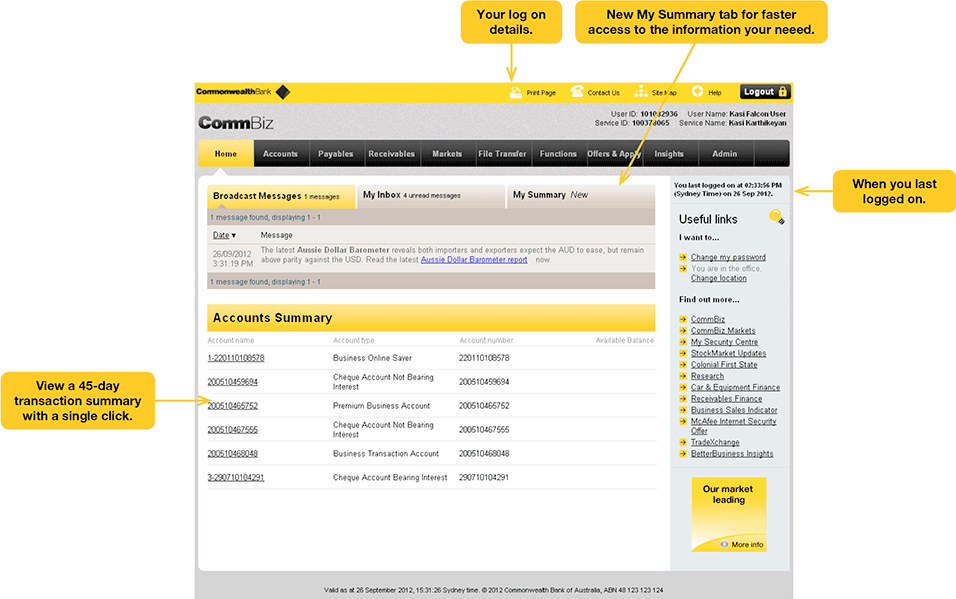Open account 1-220110108578
This screenshot has width=956, height=599.
pos(236,358)
